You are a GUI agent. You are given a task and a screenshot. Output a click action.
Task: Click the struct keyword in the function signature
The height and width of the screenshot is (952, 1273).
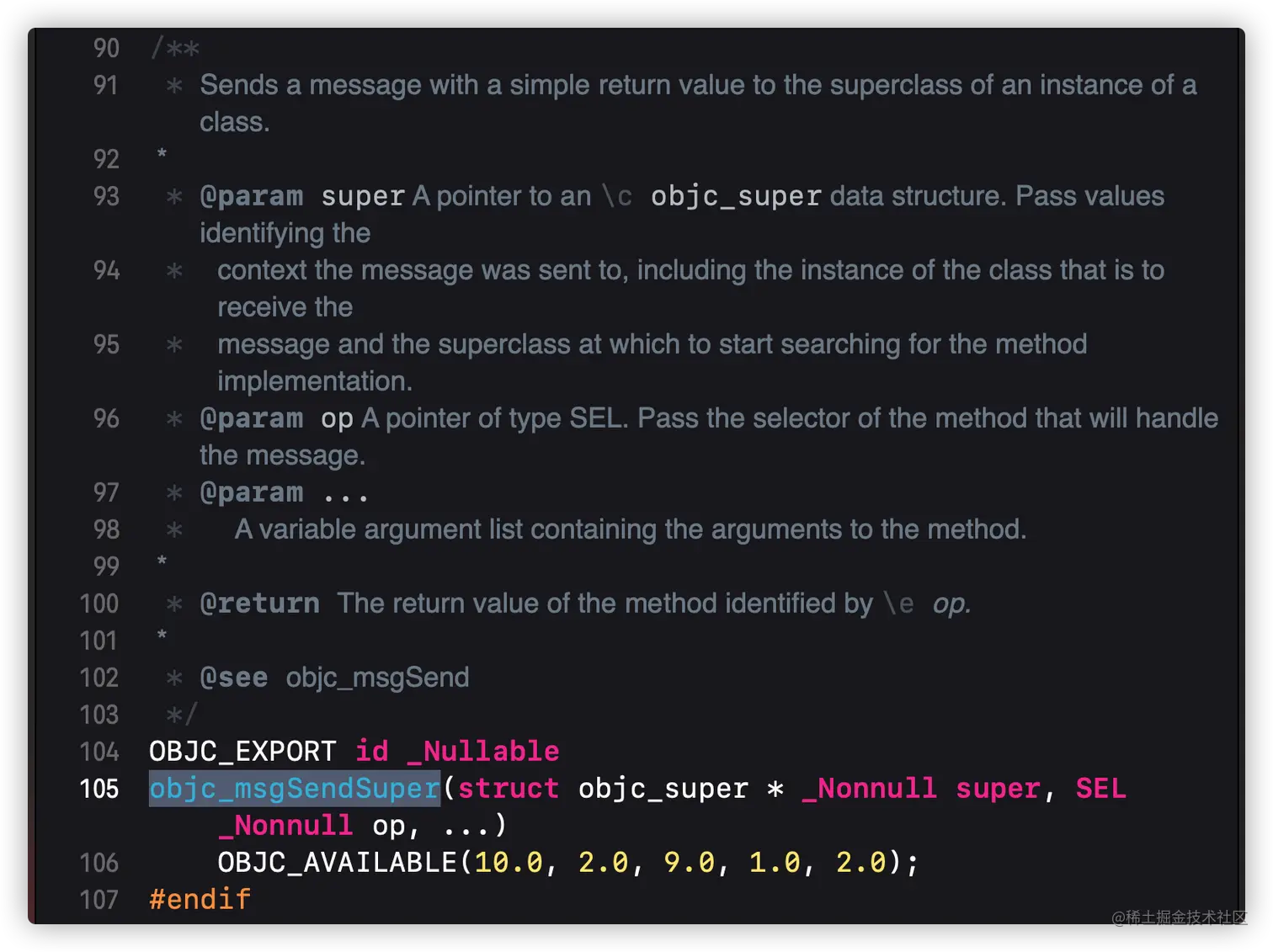point(508,789)
